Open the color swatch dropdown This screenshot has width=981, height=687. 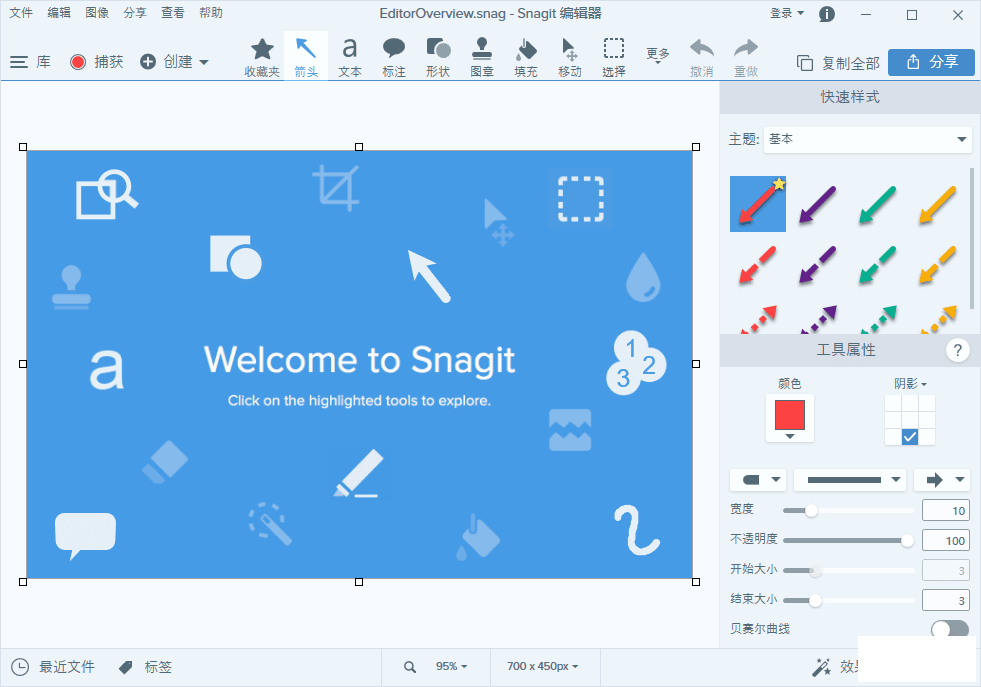[790, 418]
